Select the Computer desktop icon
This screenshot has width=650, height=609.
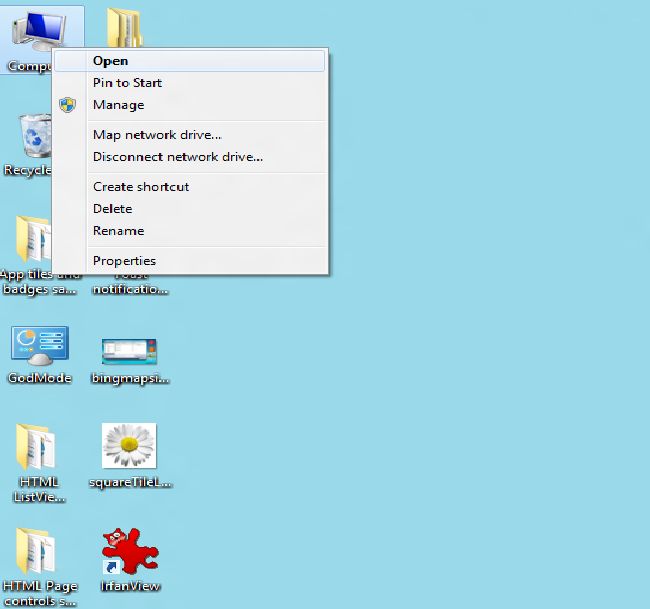39,31
